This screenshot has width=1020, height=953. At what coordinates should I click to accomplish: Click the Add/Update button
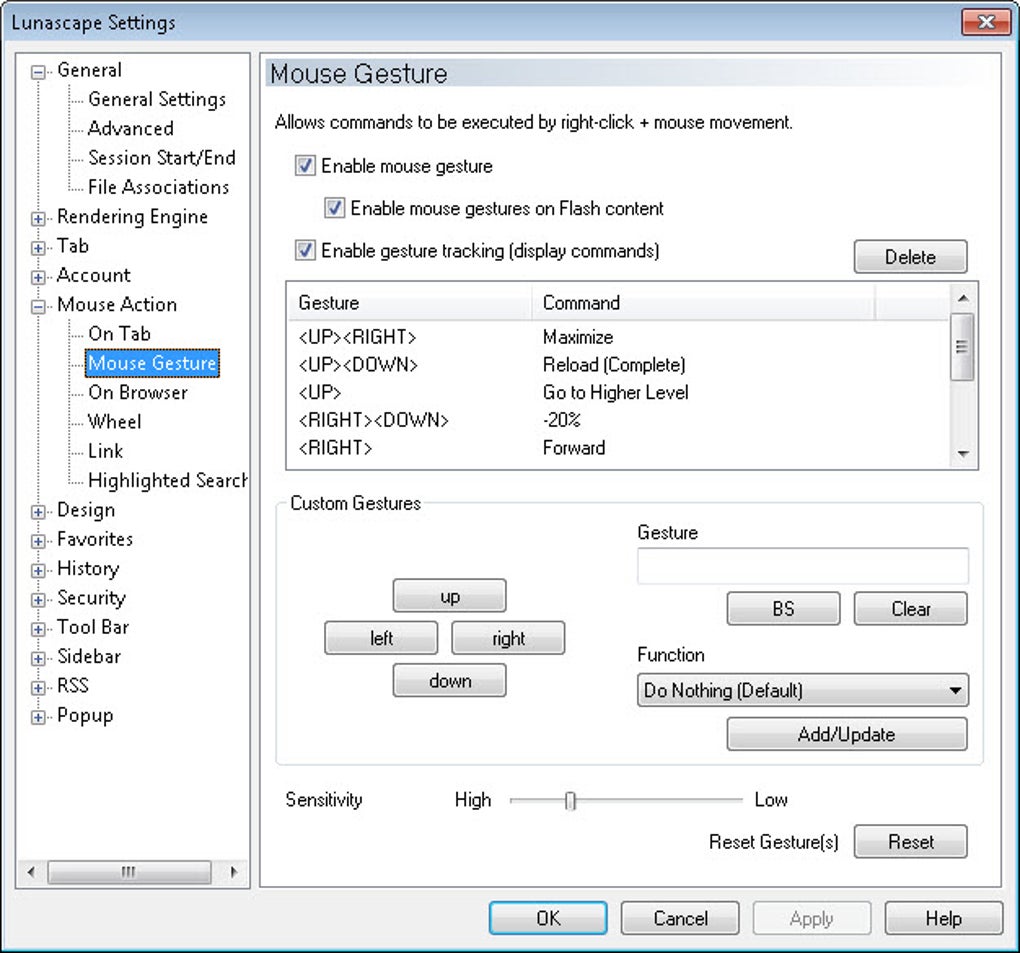pyautogui.click(x=846, y=734)
